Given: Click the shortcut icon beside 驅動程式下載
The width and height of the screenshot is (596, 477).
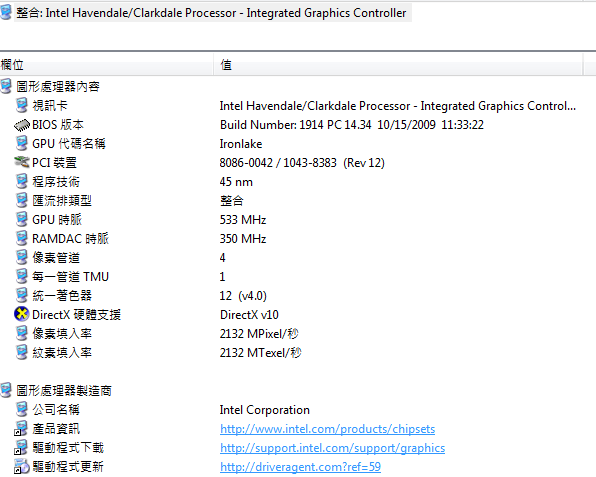Looking at the screenshot, I should (21, 447).
